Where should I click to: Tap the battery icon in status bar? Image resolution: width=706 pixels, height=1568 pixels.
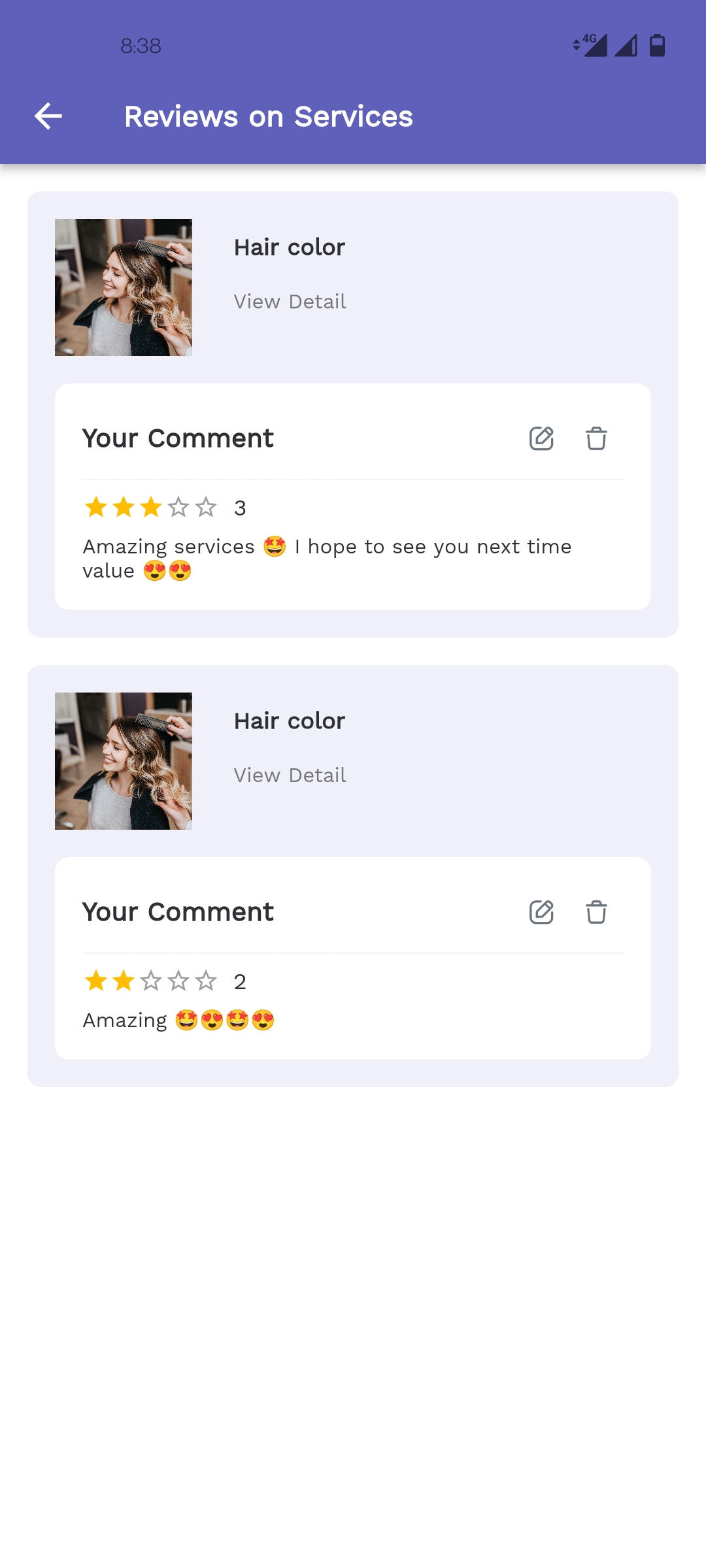657,46
